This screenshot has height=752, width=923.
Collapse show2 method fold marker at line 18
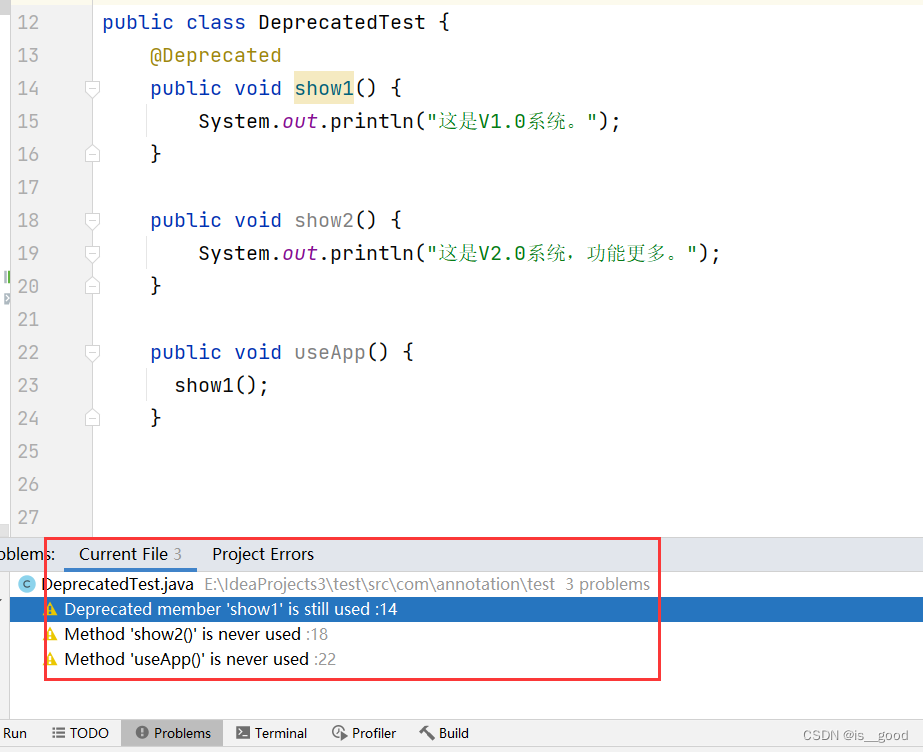(x=92, y=221)
